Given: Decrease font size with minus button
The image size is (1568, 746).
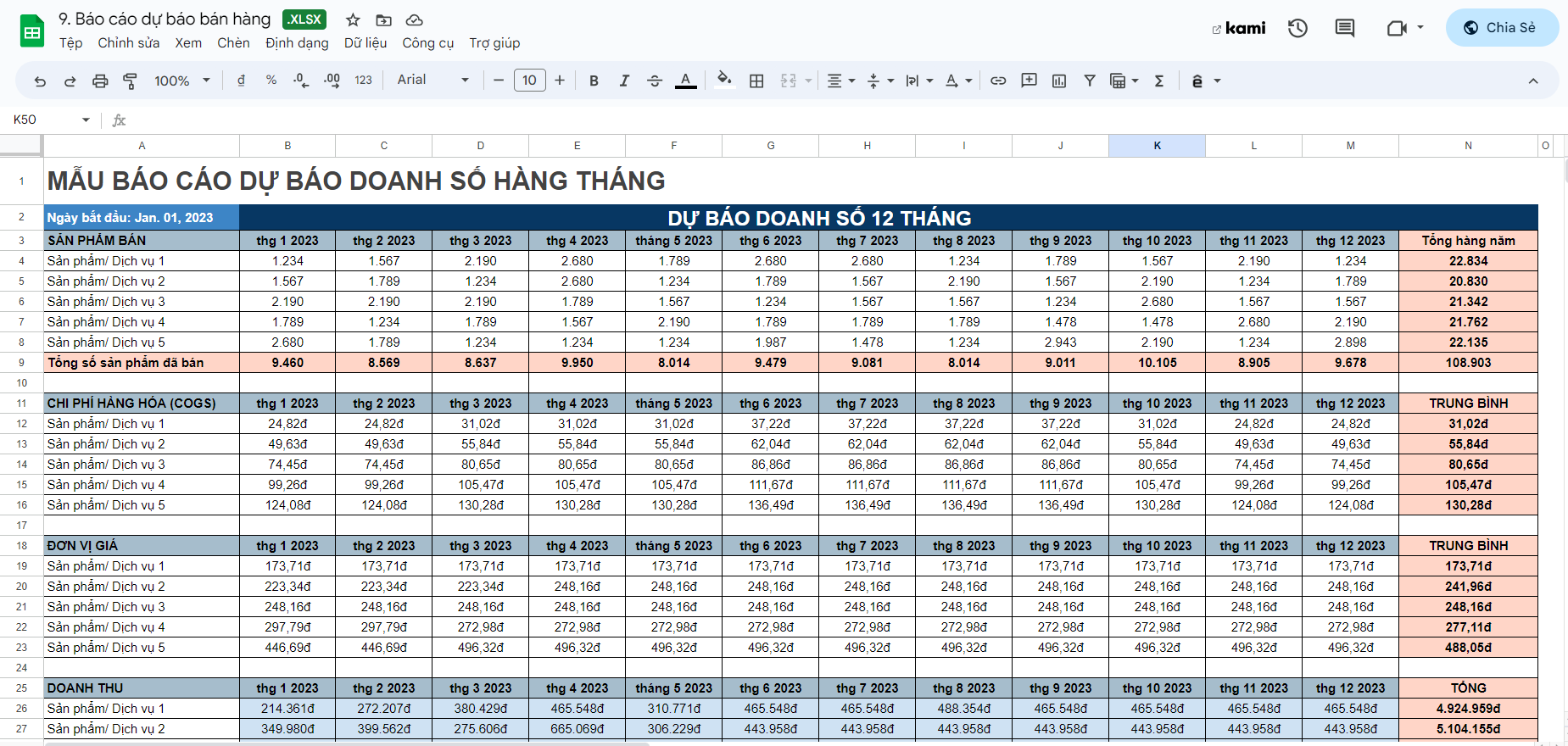Looking at the screenshot, I should pyautogui.click(x=499, y=81).
